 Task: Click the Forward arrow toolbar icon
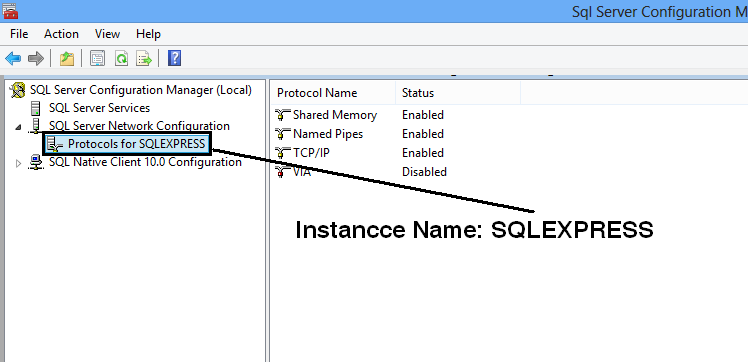click(x=36, y=59)
